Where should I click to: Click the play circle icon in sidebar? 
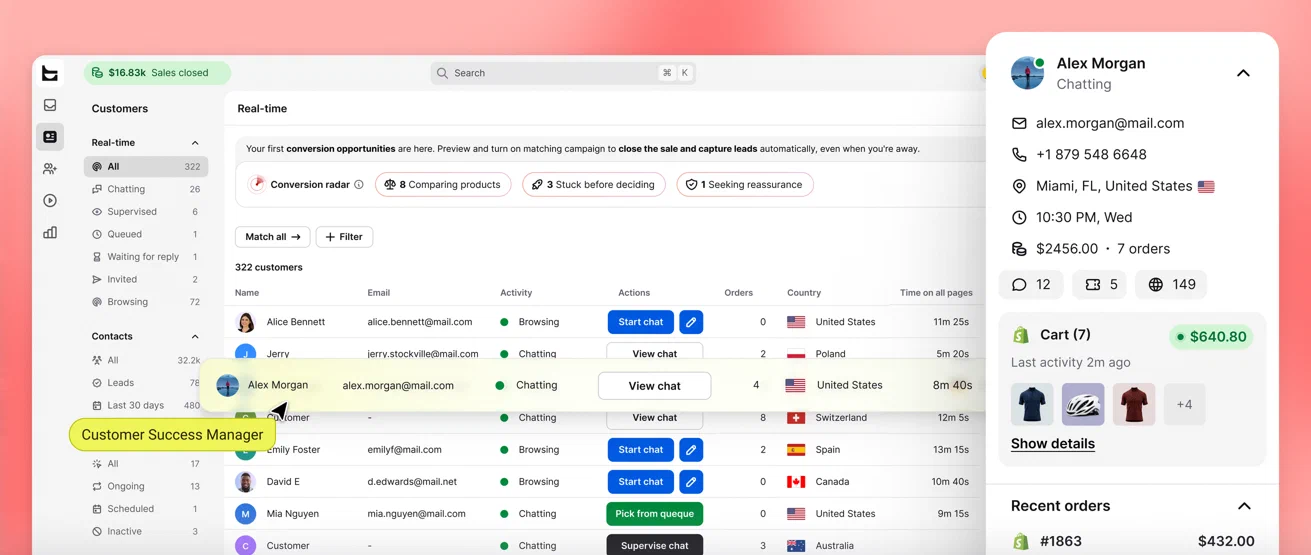point(50,201)
